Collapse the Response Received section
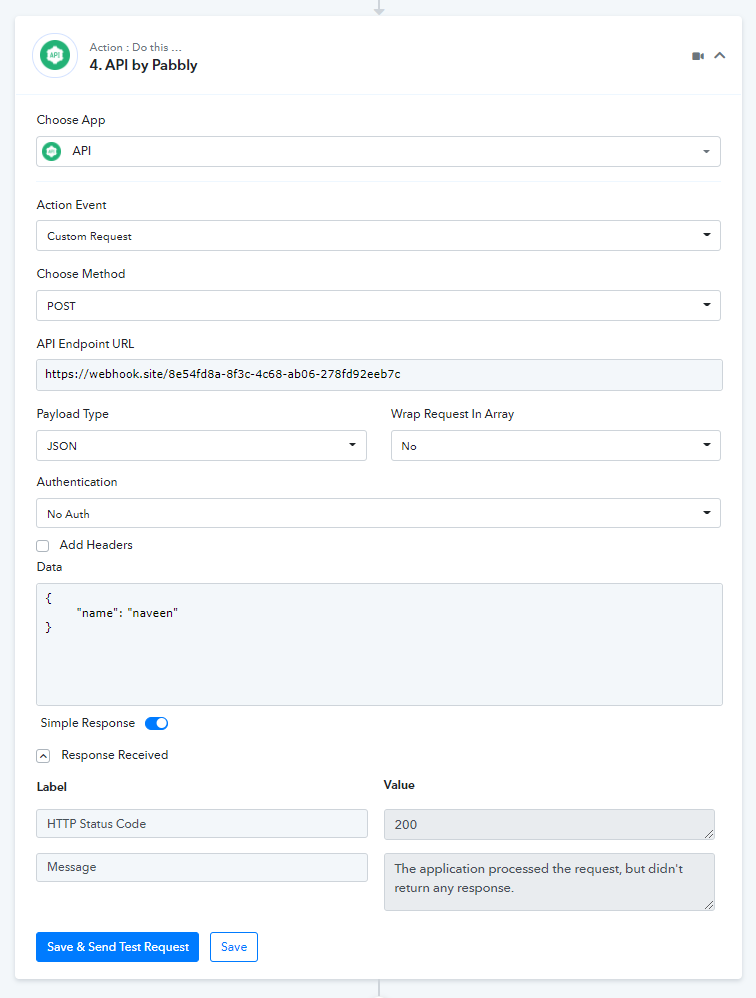 [43, 756]
